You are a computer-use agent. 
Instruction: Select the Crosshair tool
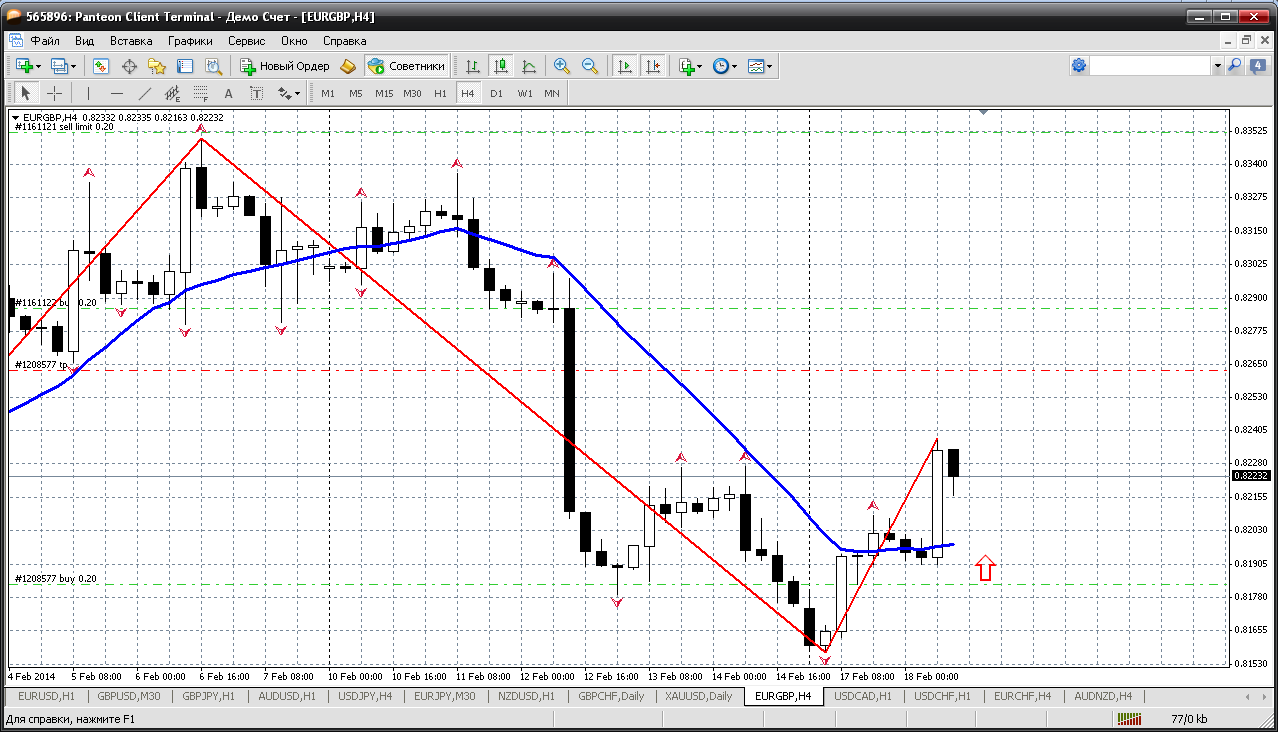click(x=54, y=93)
